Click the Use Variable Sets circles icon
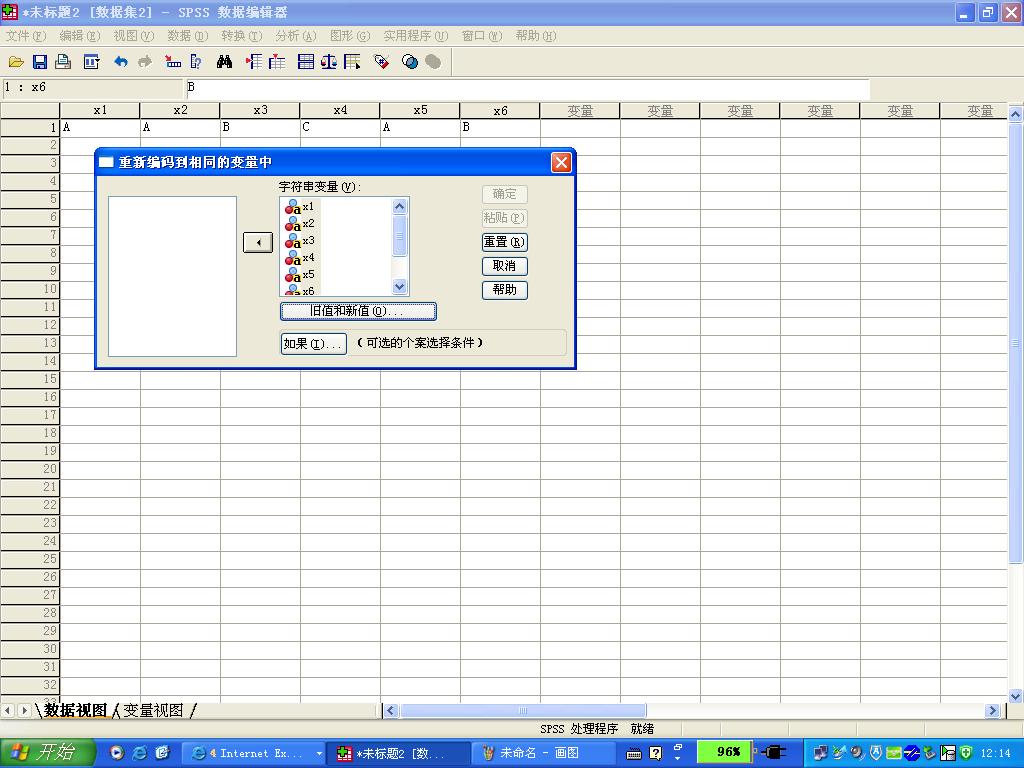 click(x=409, y=62)
